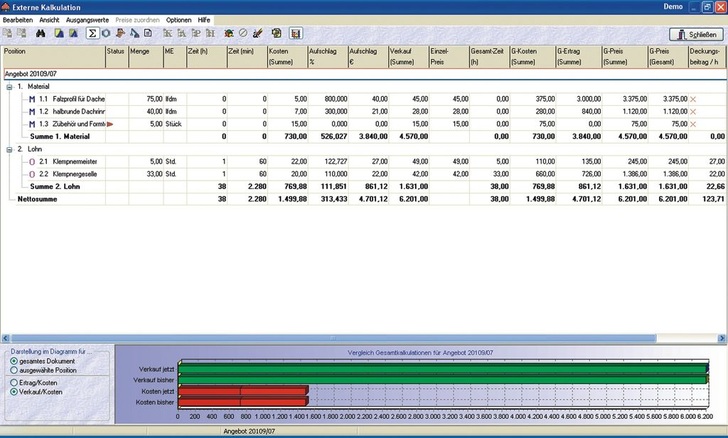Click the 'Aufschlag %' column header
The width and height of the screenshot is (728, 438).
(x=327, y=54)
